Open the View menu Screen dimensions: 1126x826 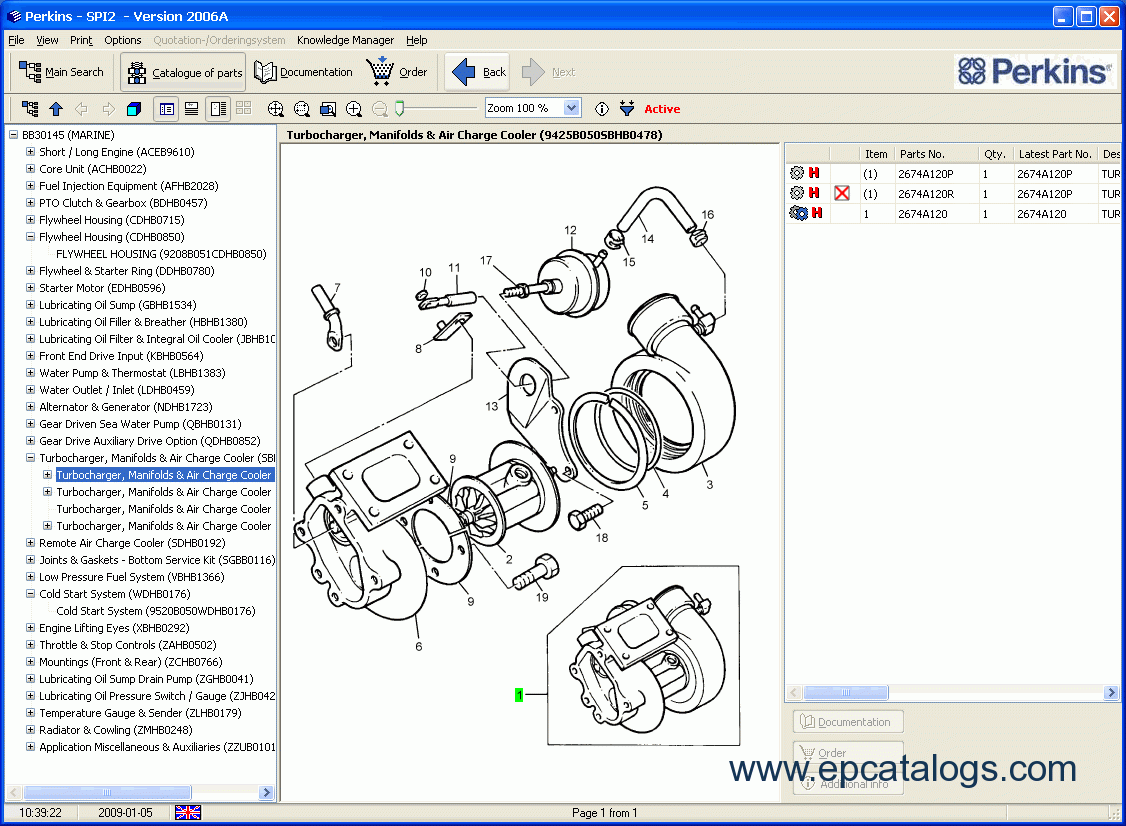pyautogui.click(x=47, y=40)
